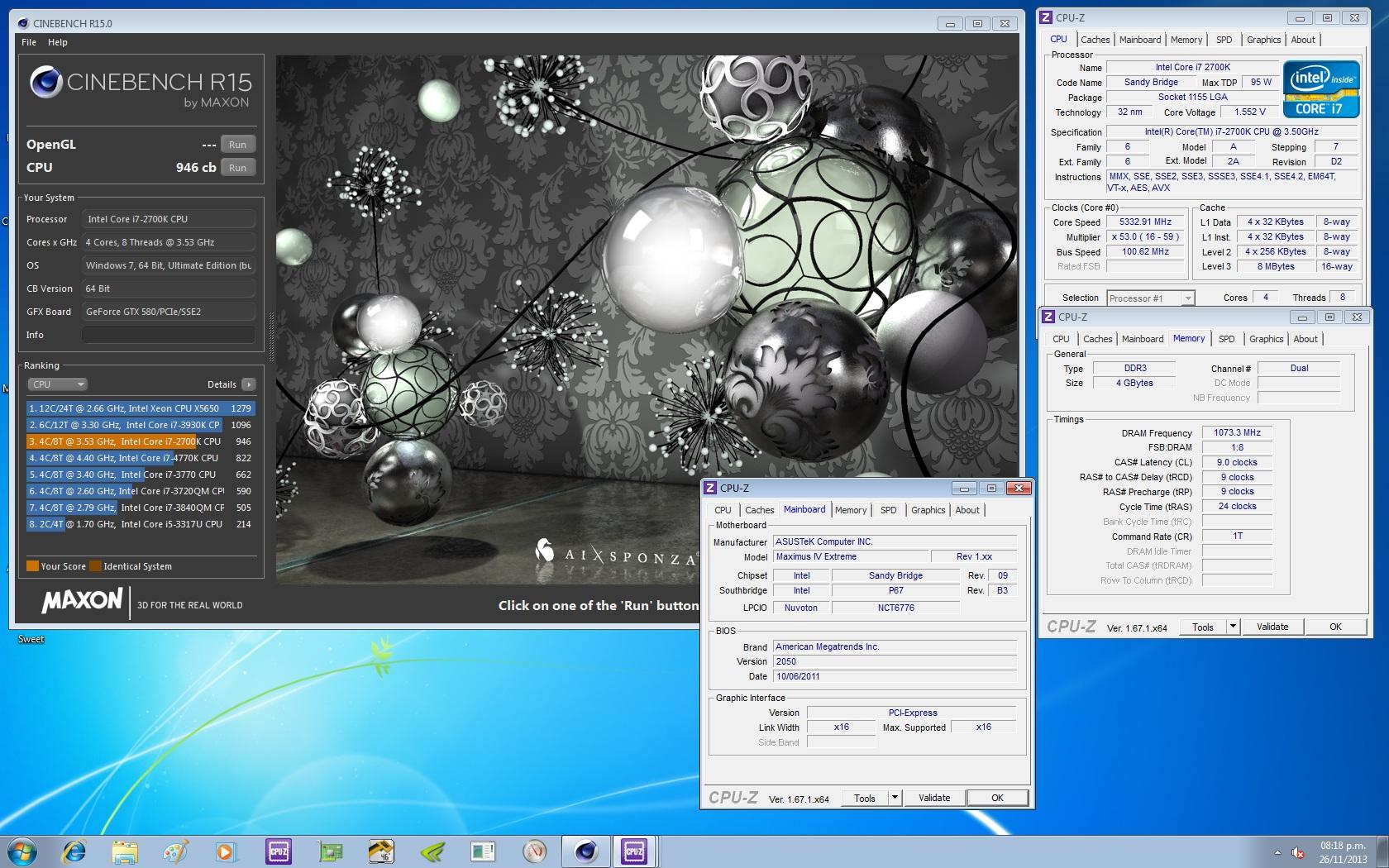The width and height of the screenshot is (1389, 868).
Task: Open the Processor #1 selection dropdown
Action: 1151,298
